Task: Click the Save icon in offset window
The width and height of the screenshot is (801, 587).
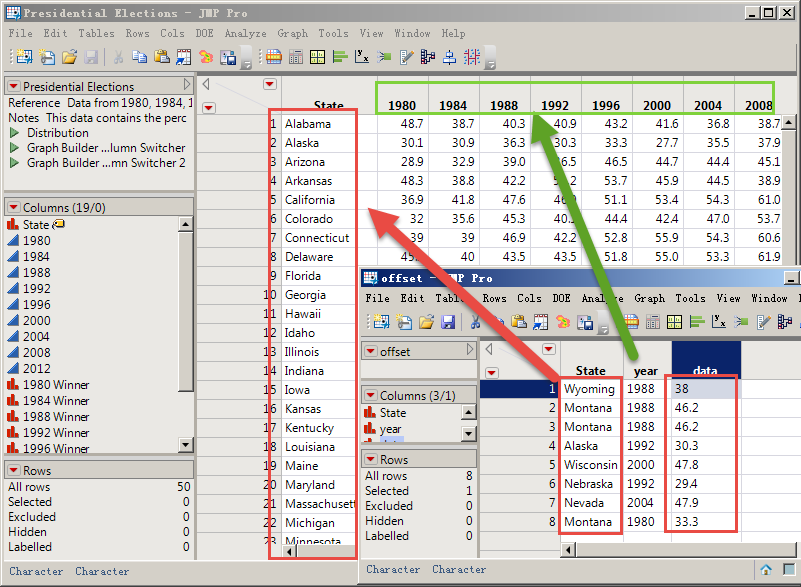Action: click(449, 321)
